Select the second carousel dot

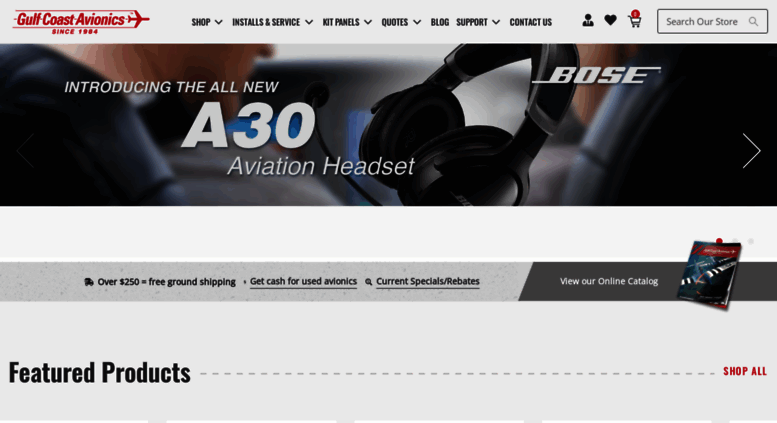(735, 241)
